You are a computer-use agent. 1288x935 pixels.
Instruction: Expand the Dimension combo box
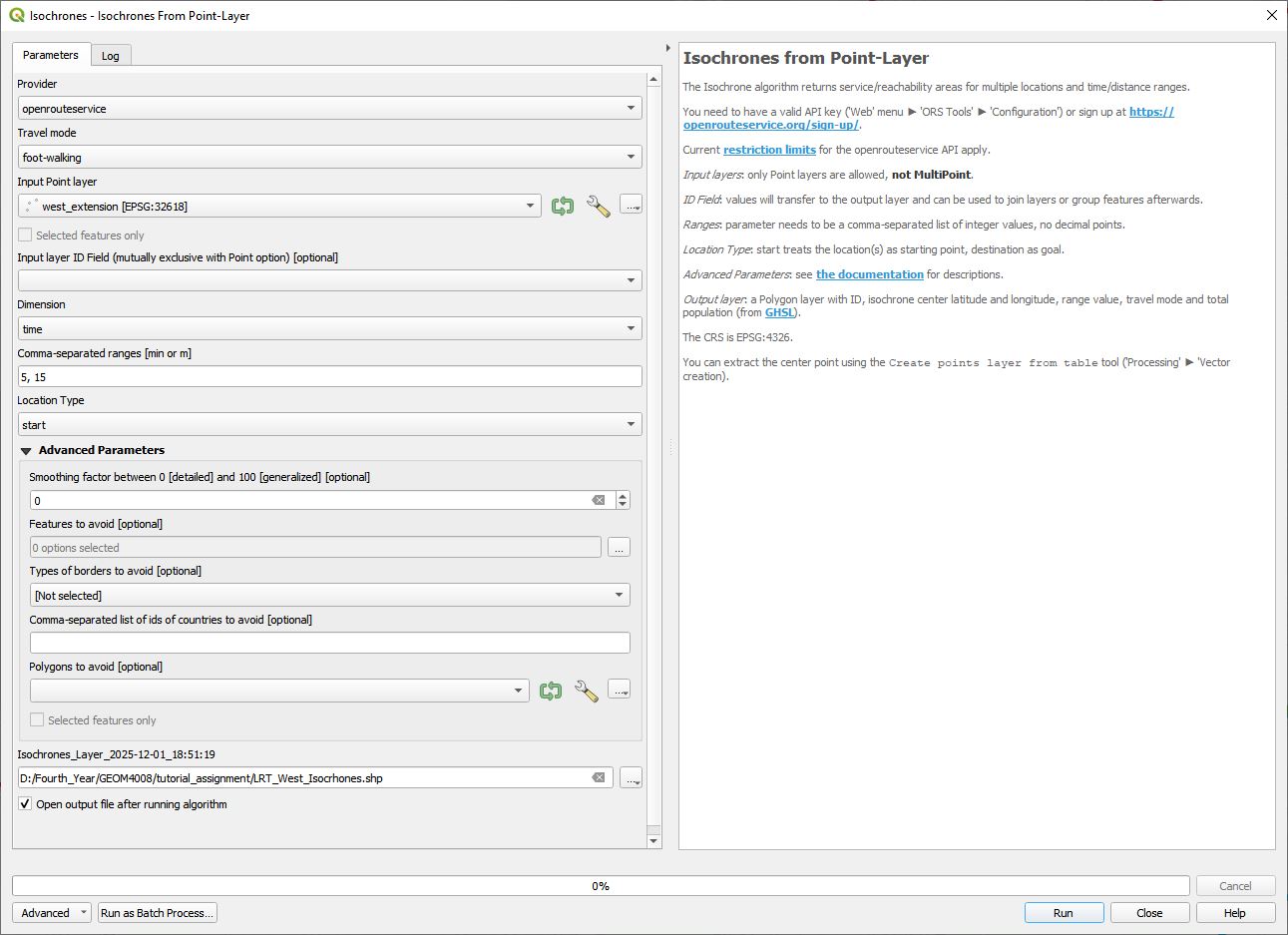329,329
